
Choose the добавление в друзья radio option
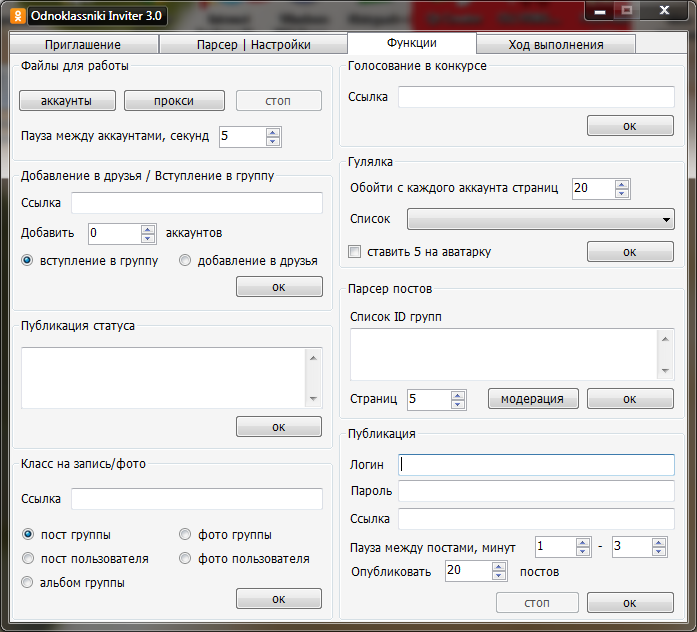[x=185, y=261]
